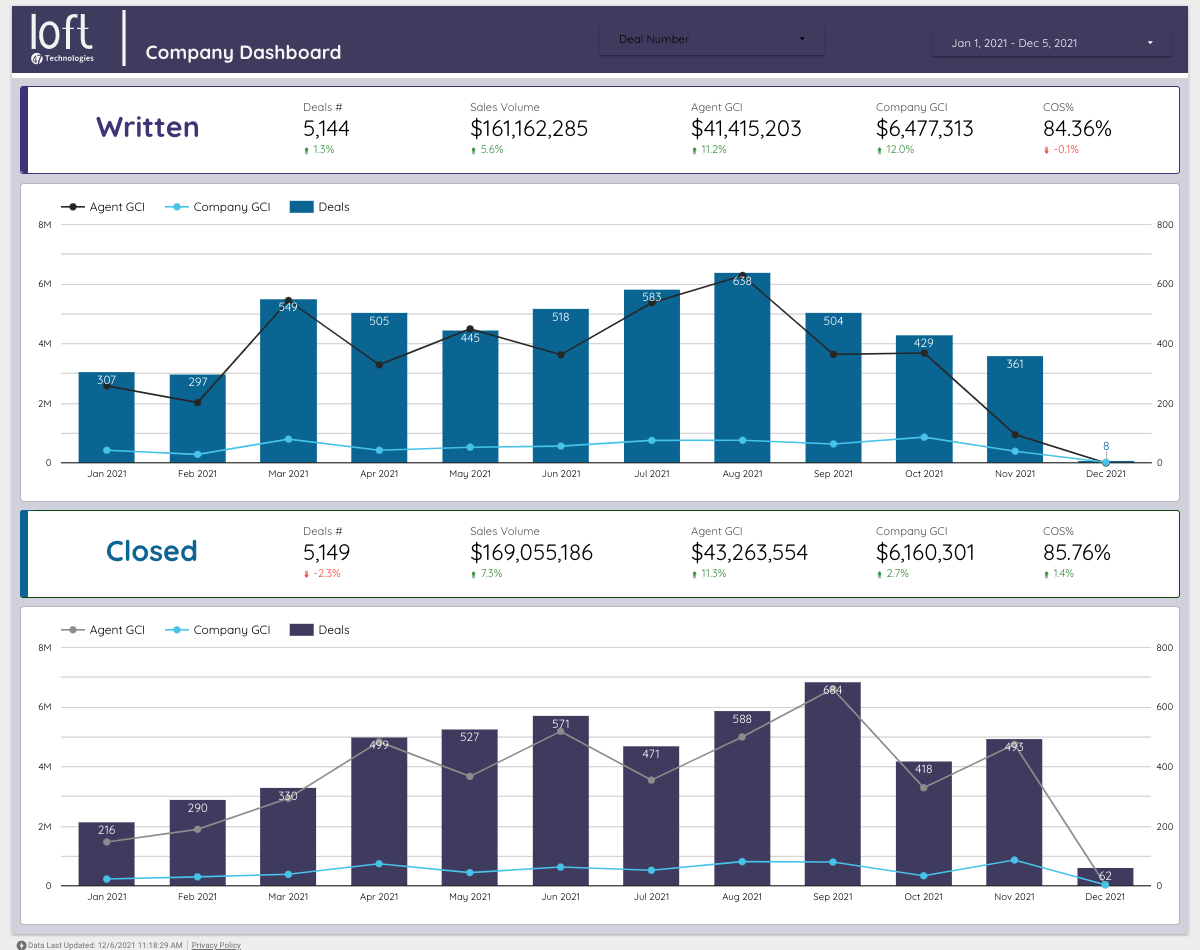Click the bar labeled 297

pyautogui.click(x=198, y=419)
